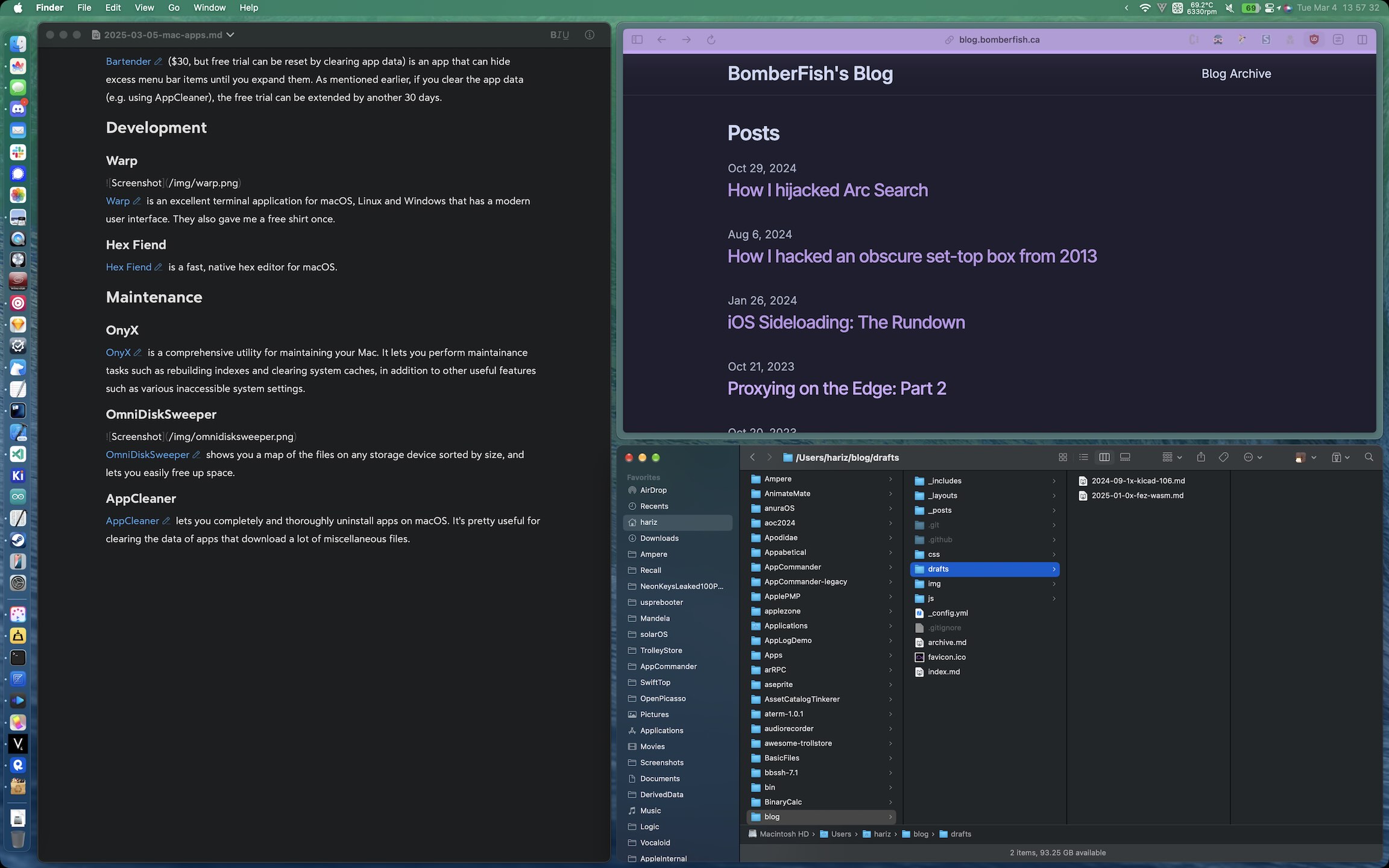Reload the blog.bomberfish.ca page
Image resolution: width=1389 pixels, height=868 pixels.
(x=712, y=39)
